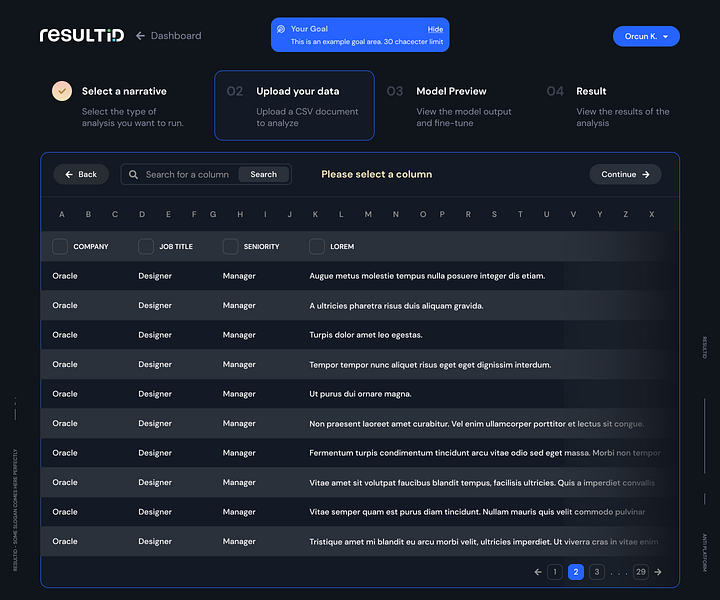
Task: Click the arrow icon in the Continue button
Action: 646,174
